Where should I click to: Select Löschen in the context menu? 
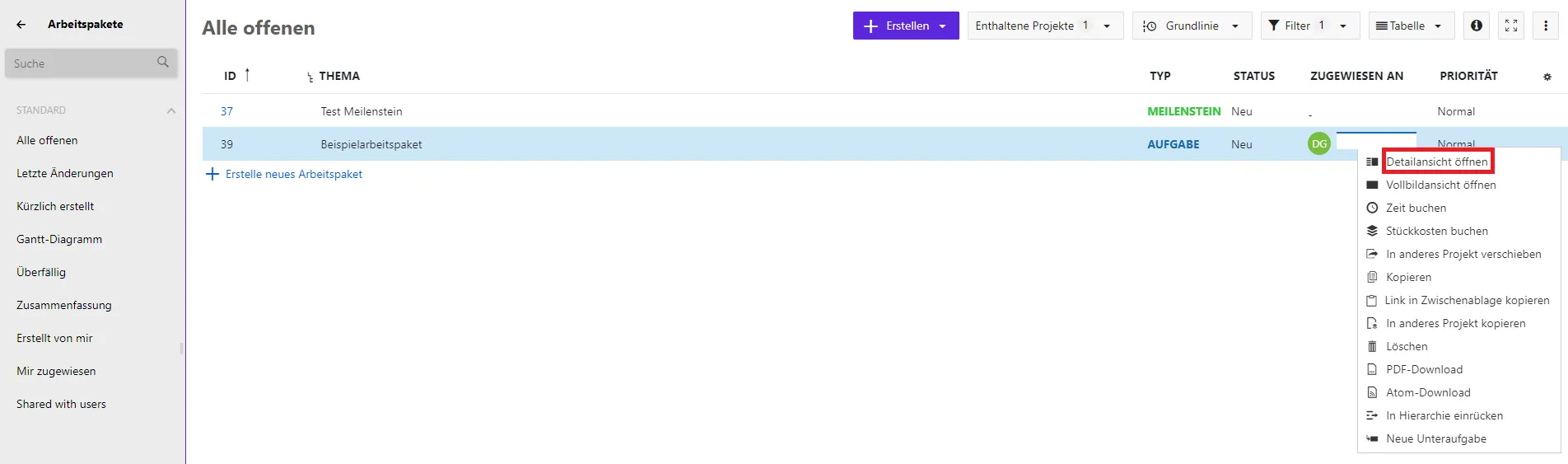click(x=1407, y=346)
